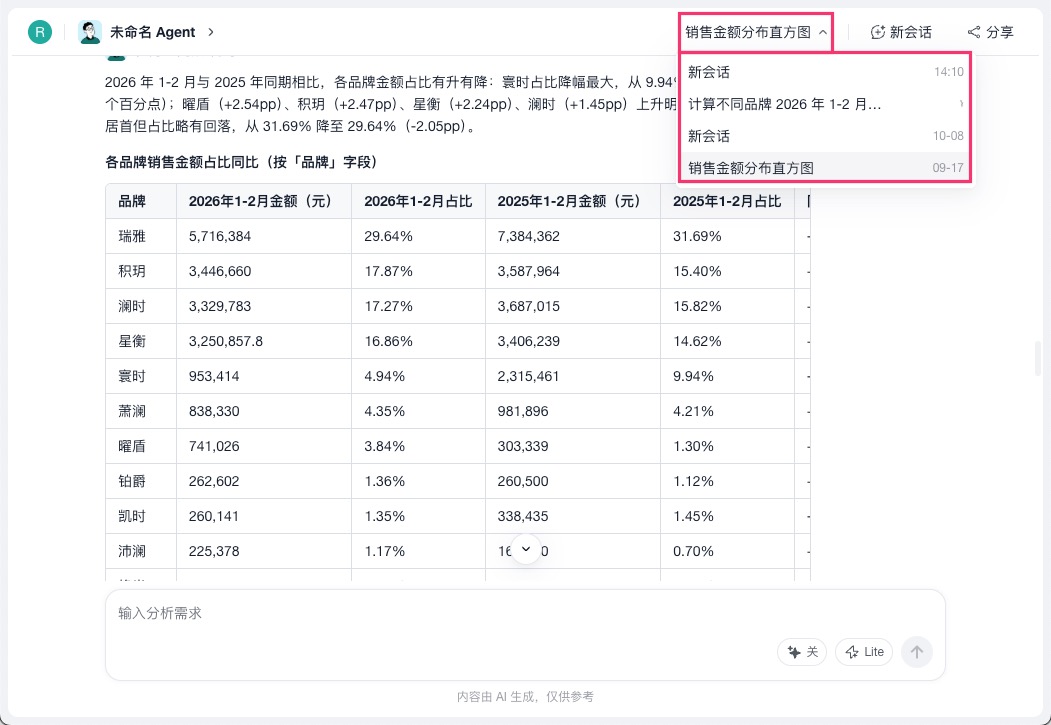
Task: Choose 销售金额分布直方图 entry dated 09-17
Action: coord(826,168)
